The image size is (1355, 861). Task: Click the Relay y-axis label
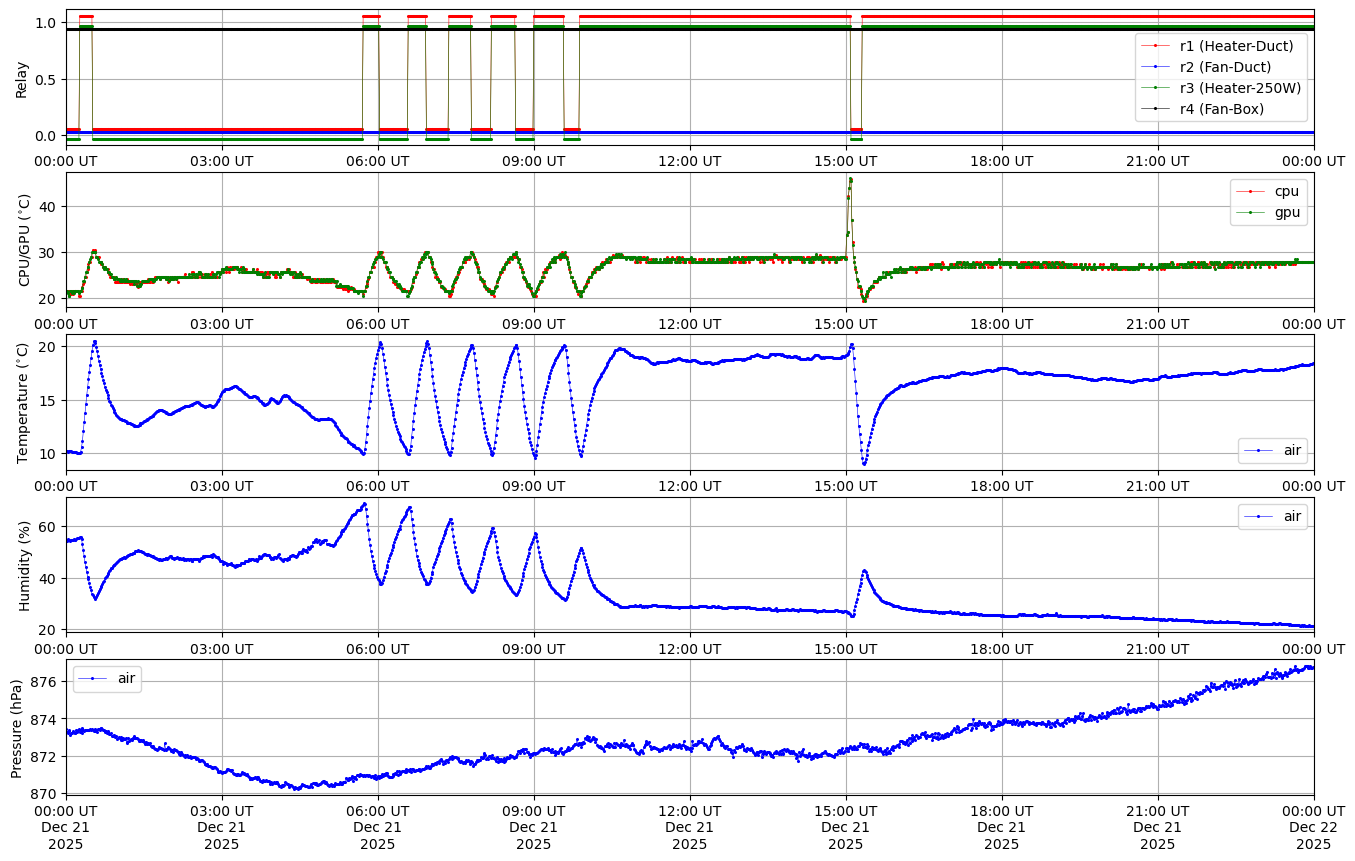tap(22, 78)
